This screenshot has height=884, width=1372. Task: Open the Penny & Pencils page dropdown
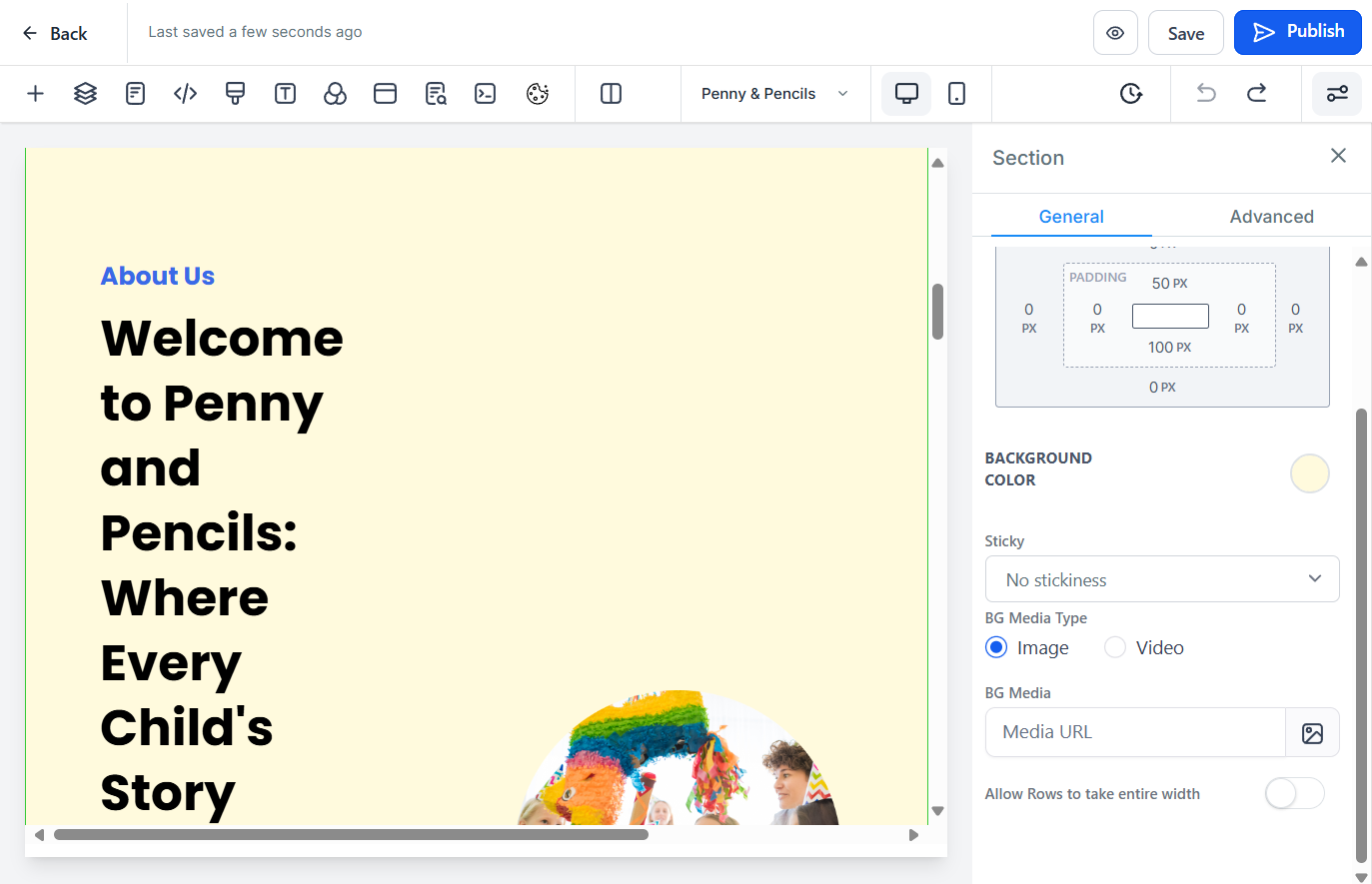775,94
